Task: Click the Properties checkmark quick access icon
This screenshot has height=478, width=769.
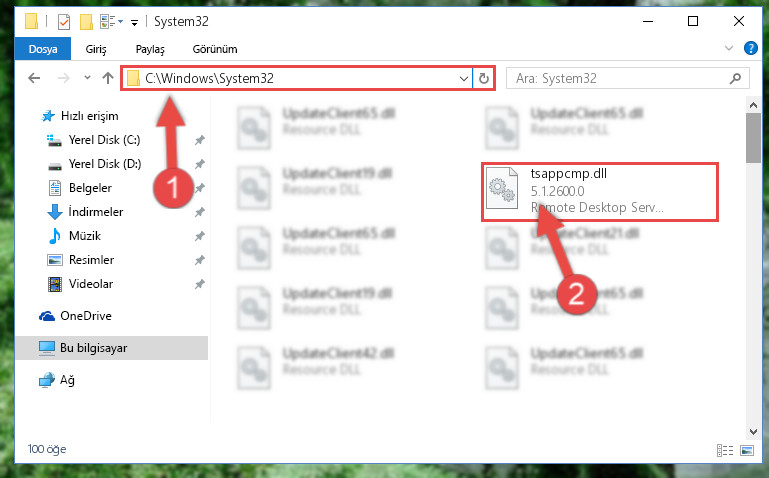Action: coord(64,22)
